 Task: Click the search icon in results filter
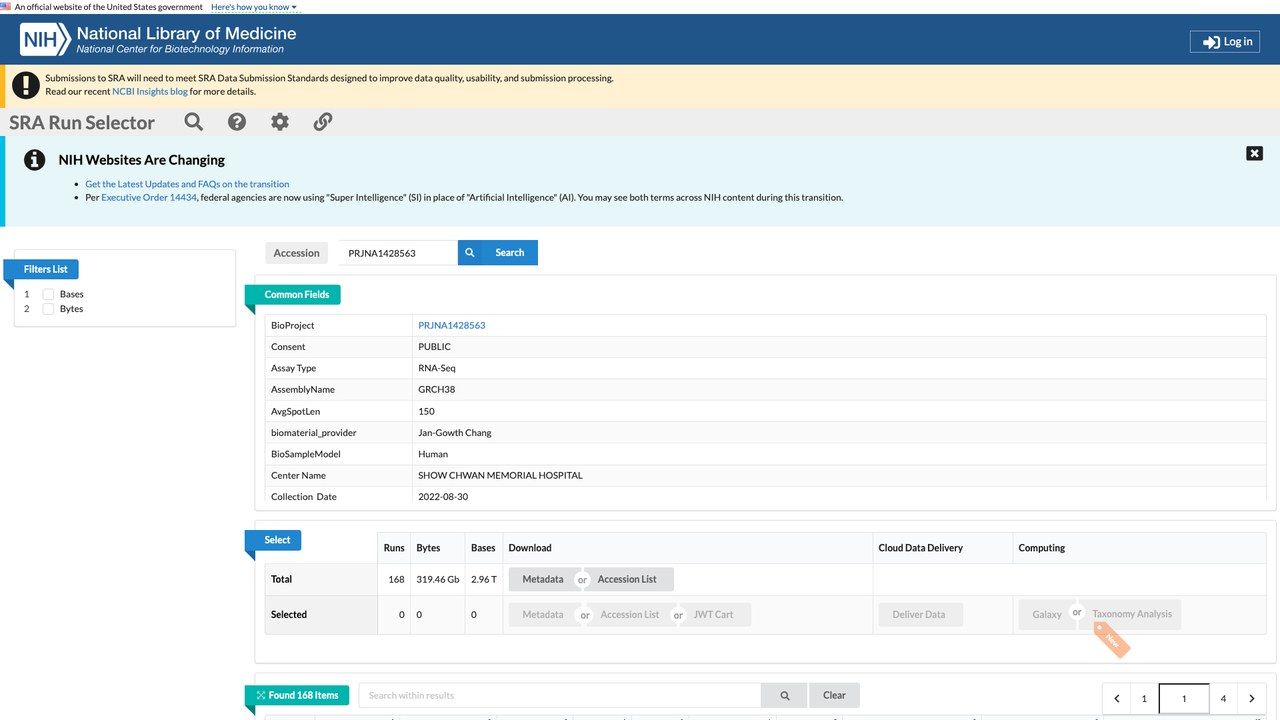click(x=785, y=695)
